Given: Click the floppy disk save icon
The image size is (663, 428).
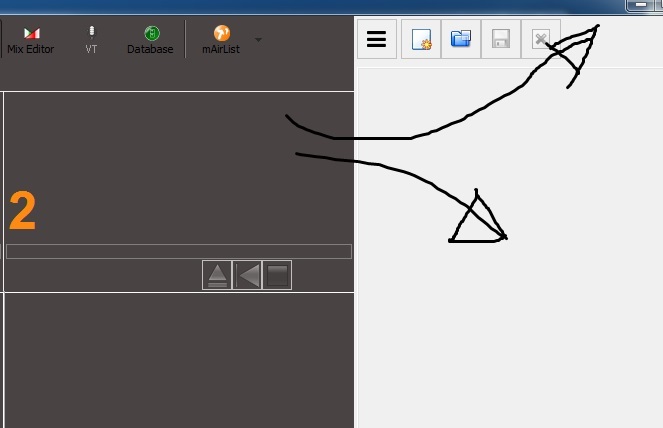Looking at the screenshot, I should [501, 40].
